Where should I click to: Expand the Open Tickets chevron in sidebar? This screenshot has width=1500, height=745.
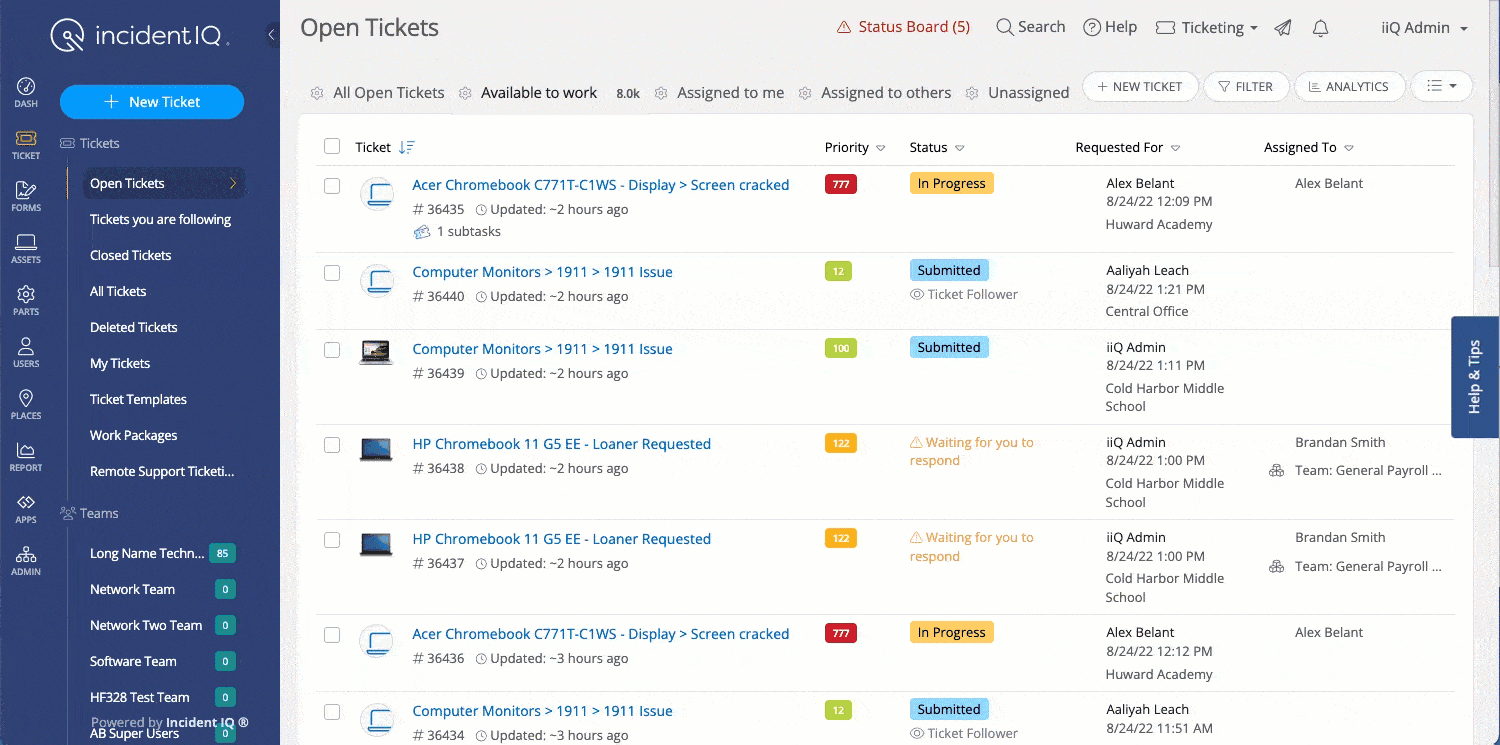[x=233, y=183]
